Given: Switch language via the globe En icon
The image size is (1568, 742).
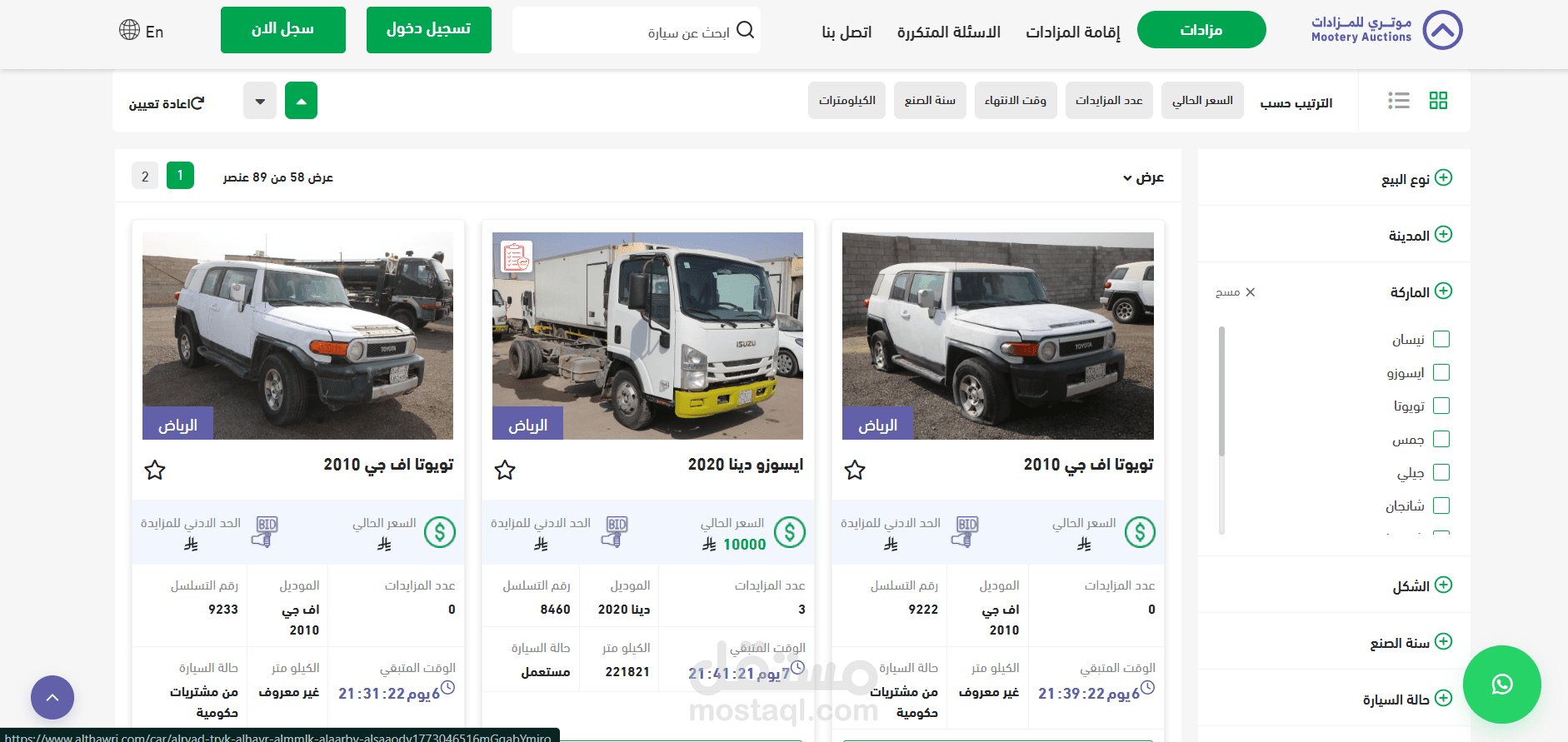Looking at the screenshot, I should pyautogui.click(x=141, y=31).
